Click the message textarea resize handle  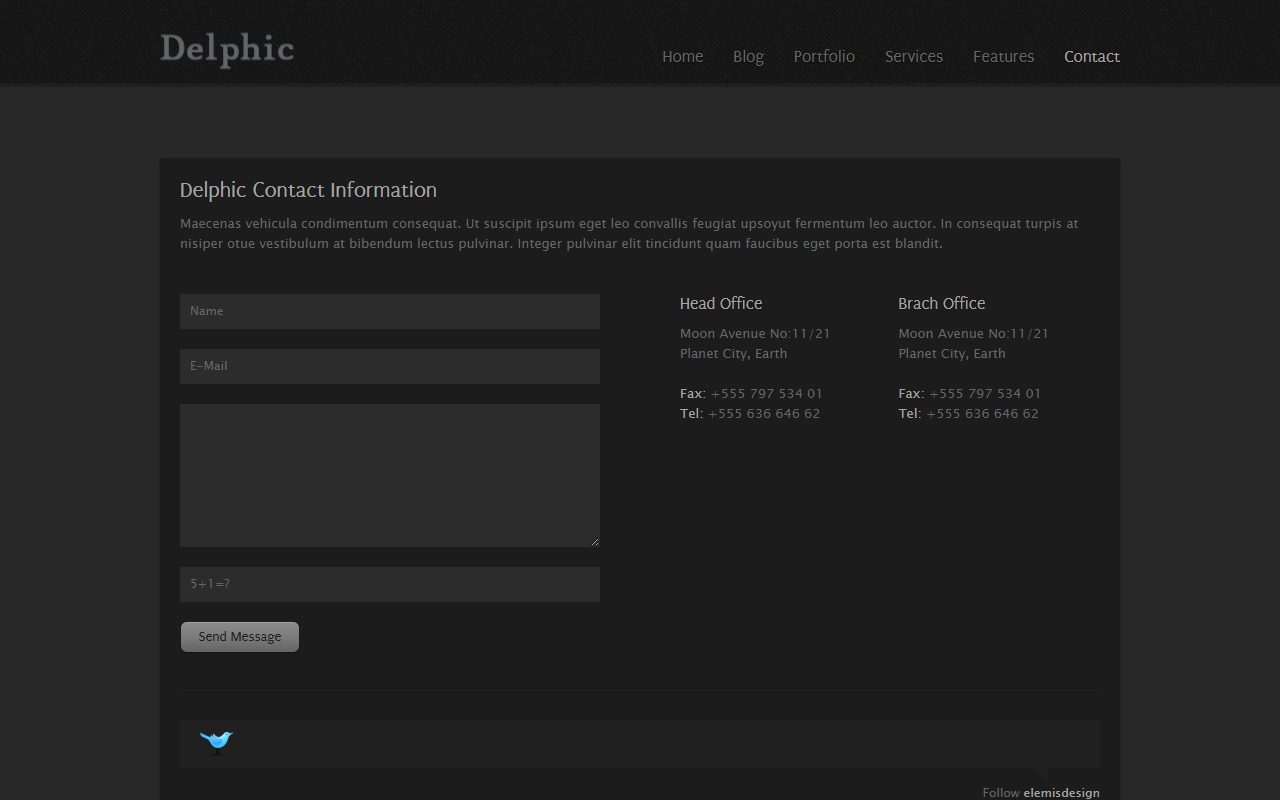pyautogui.click(x=594, y=541)
